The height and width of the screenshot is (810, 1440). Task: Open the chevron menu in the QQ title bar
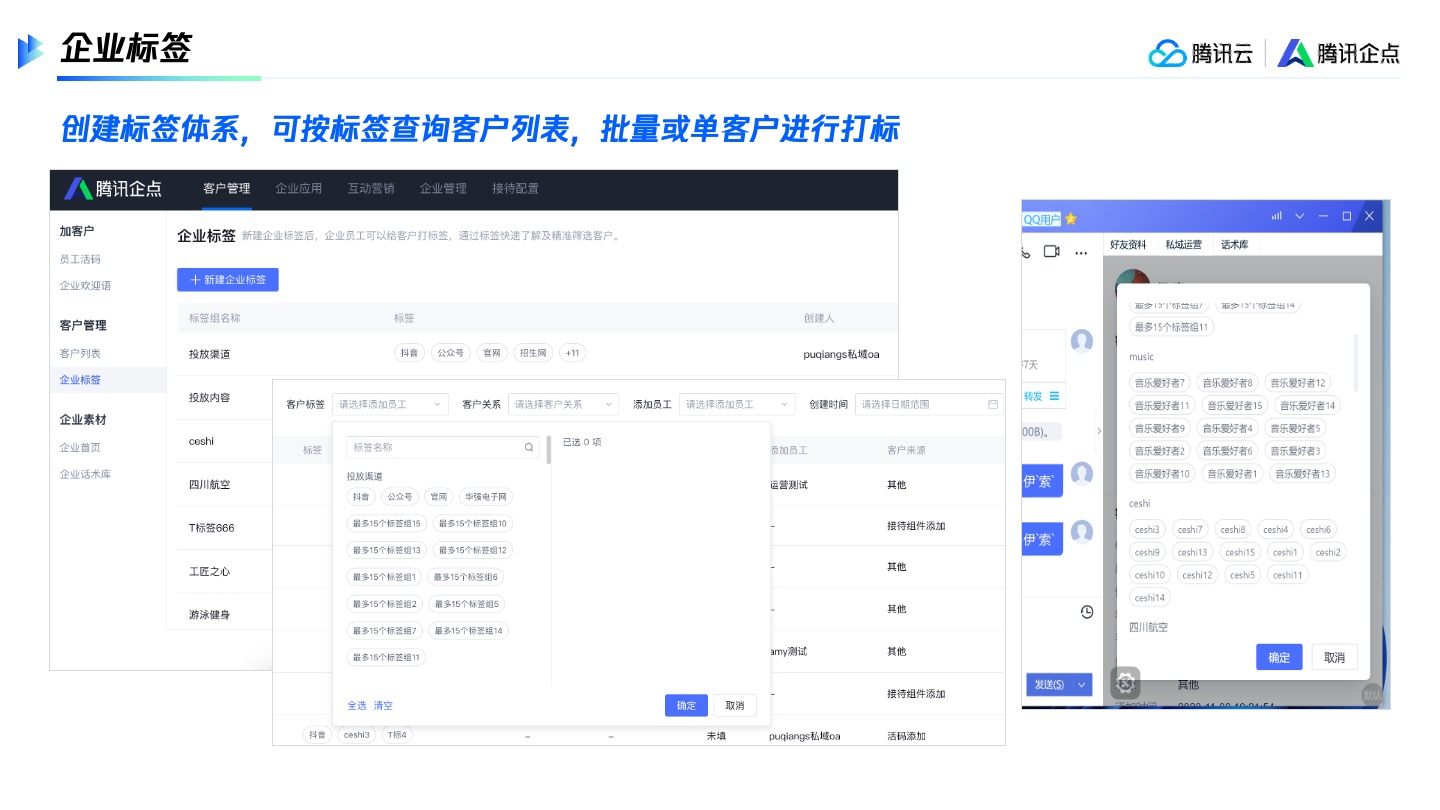(1300, 216)
